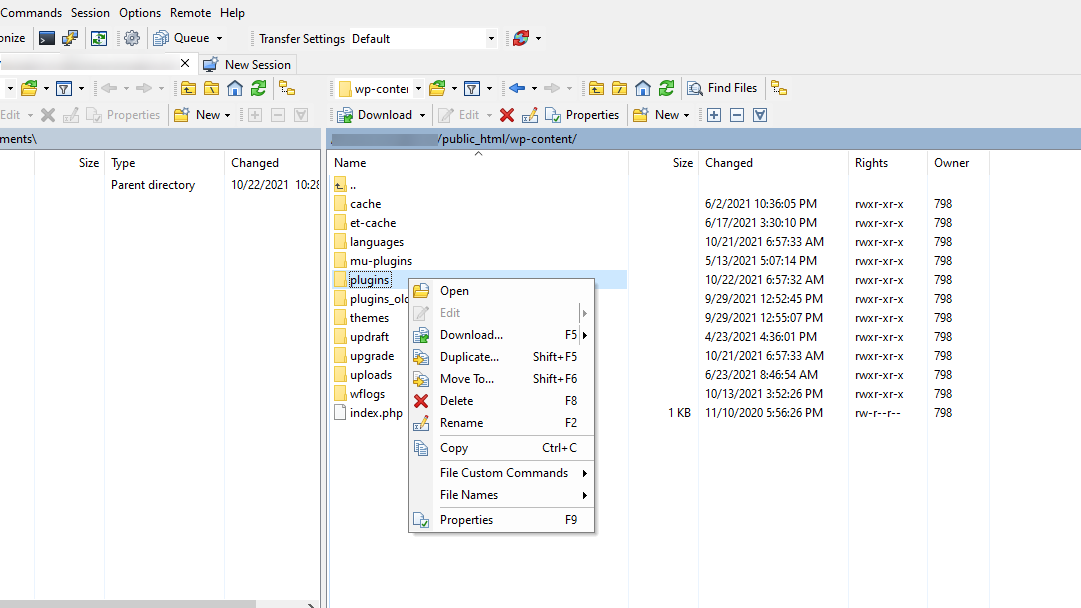This screenshot has width=1081, height=608.
Task: Click remote panel filter icon
Action: [472, 88]
